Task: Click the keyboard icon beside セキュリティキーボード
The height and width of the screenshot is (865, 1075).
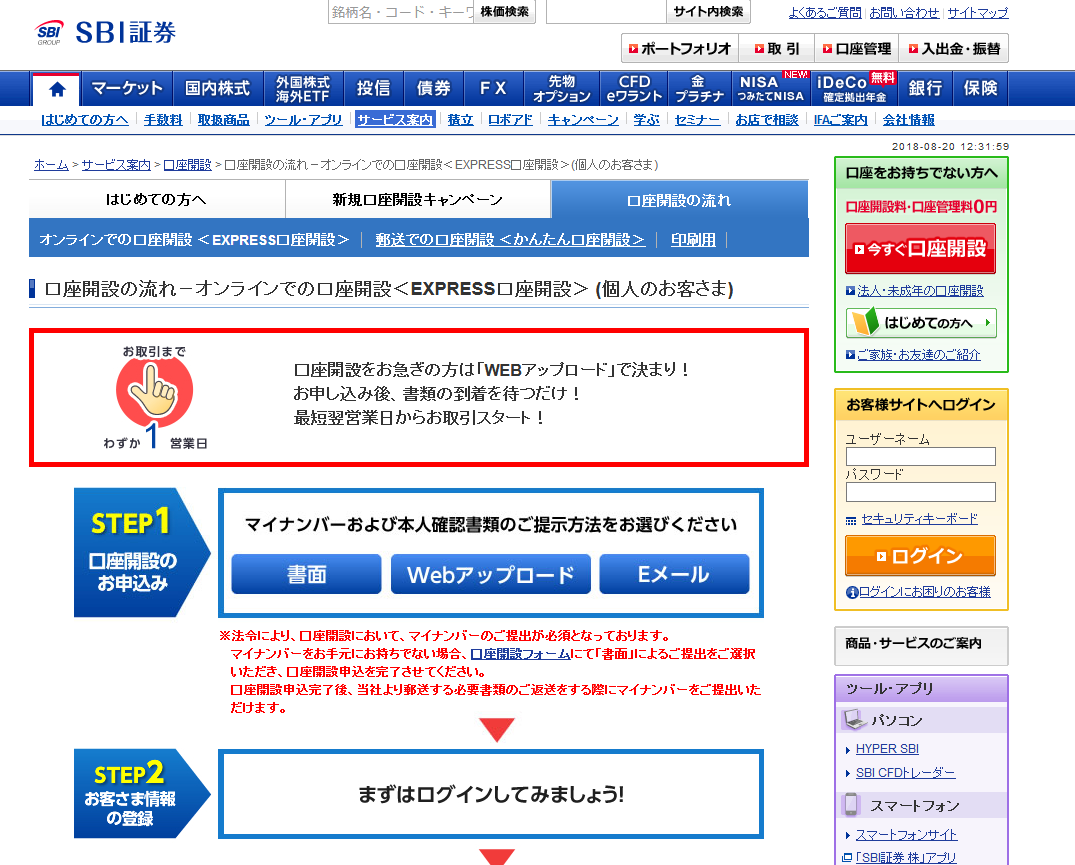Action: pos(851,520)
